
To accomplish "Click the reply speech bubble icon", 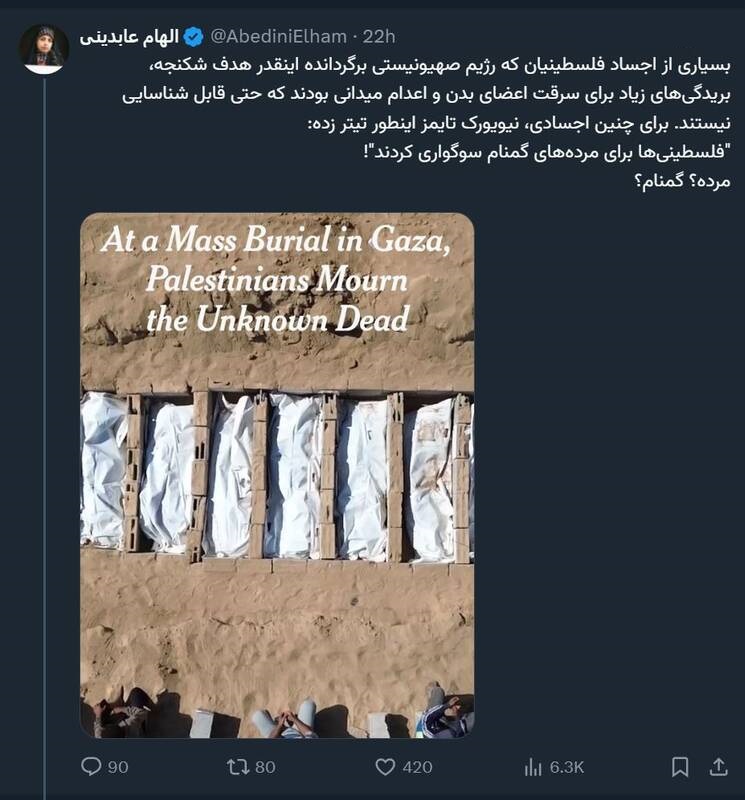I will tap(91, 767).
